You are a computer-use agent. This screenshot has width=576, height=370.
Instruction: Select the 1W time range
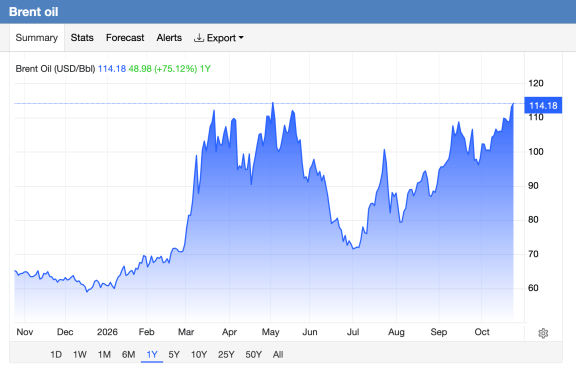point(80,355)
